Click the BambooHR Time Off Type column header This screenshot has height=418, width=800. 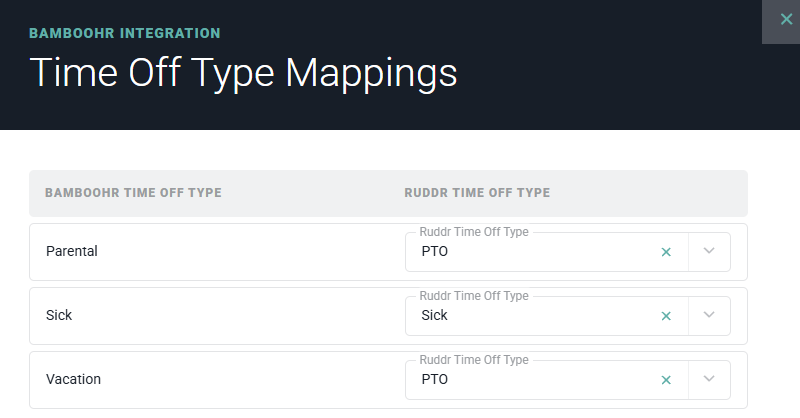pos(133,193)
